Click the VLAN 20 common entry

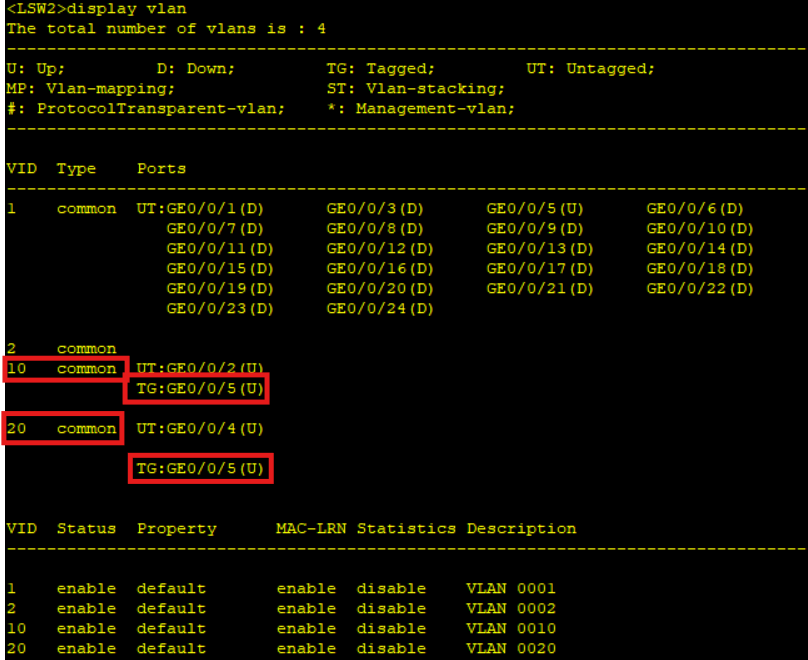tap(62, 429)
